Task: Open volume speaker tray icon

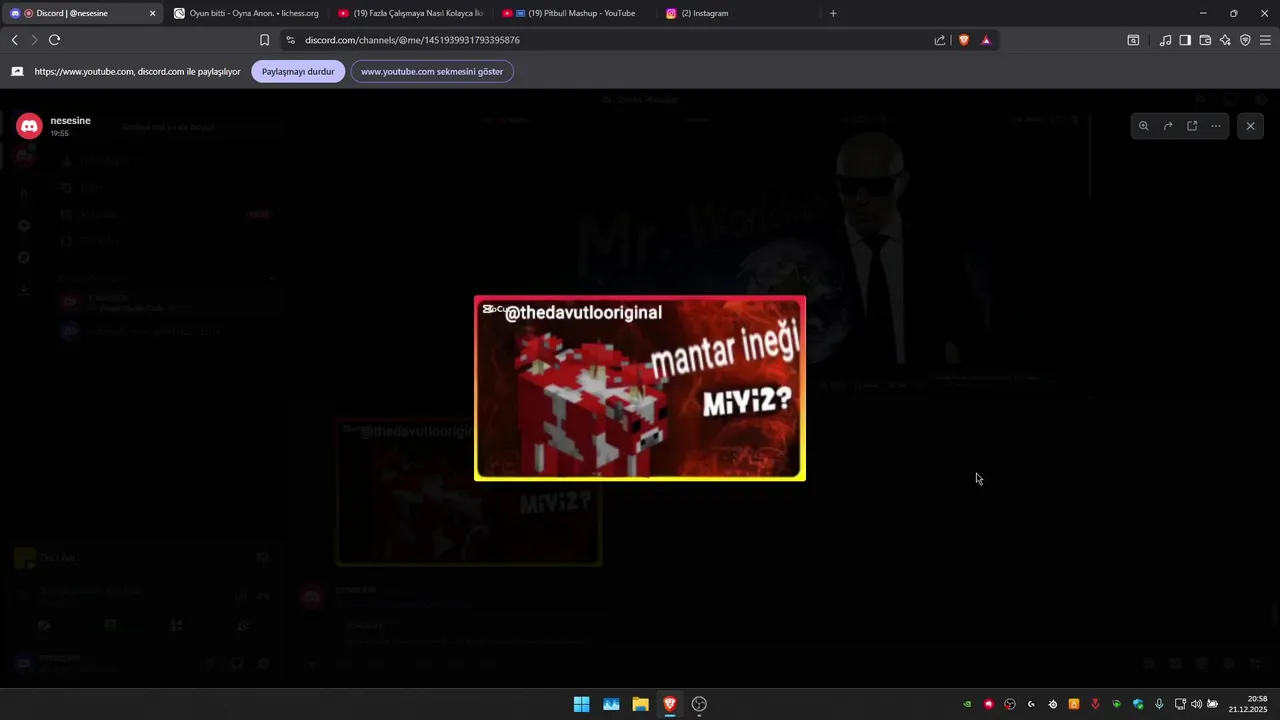Action: (x=1196, y=704)
